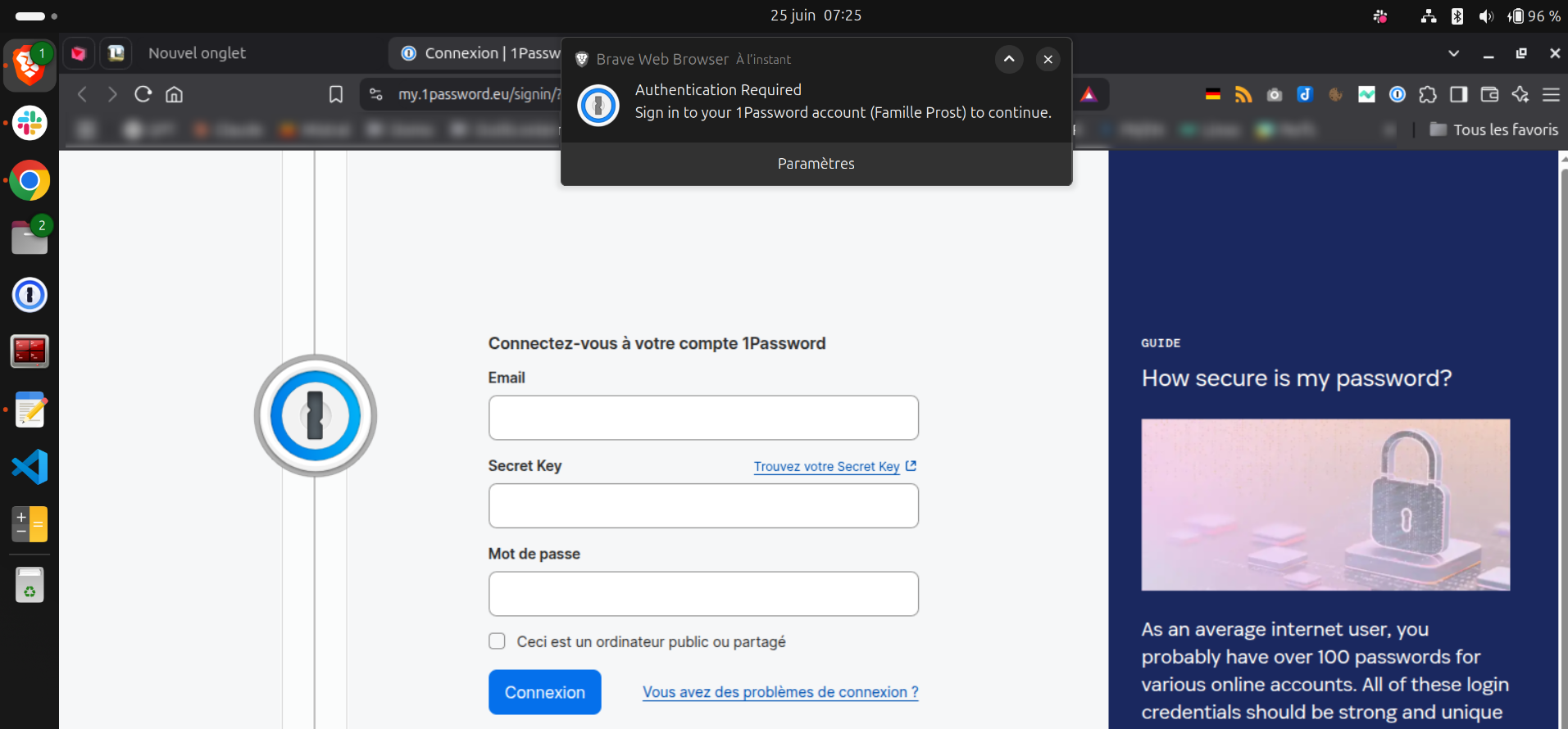
Task: Open Leo AI assistant
Action: [1520, 94]
